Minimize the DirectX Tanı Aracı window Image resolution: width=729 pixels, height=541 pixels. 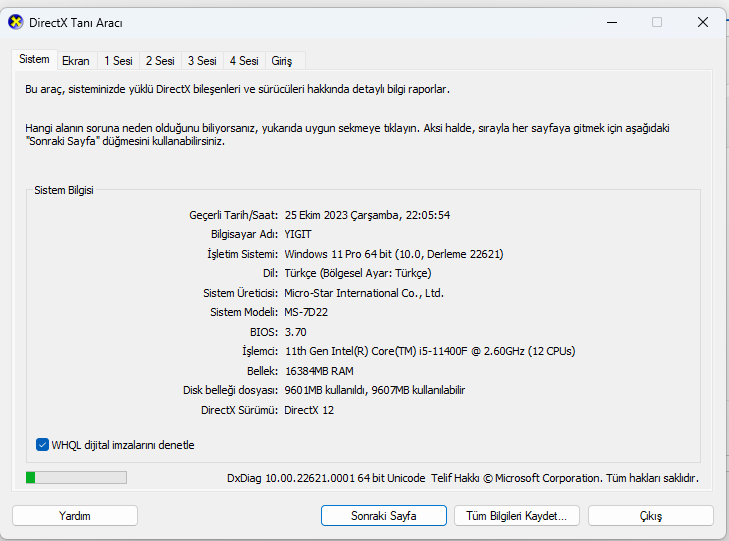click(x=612, y=22)
